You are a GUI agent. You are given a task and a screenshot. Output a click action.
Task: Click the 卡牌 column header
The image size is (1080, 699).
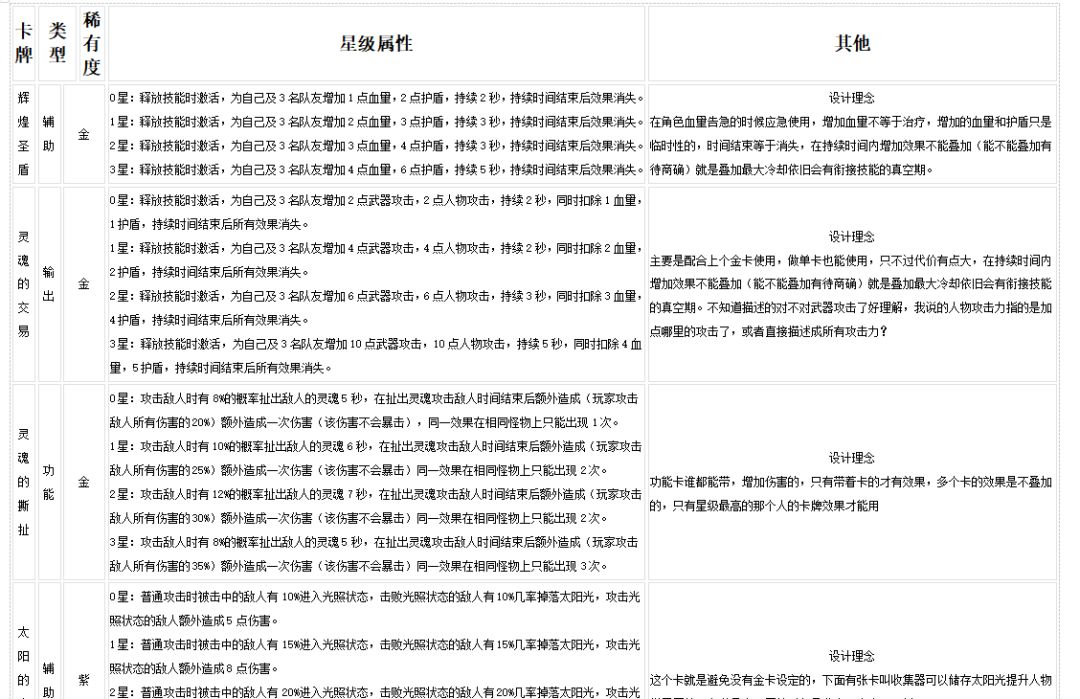(x=24, y=43)
